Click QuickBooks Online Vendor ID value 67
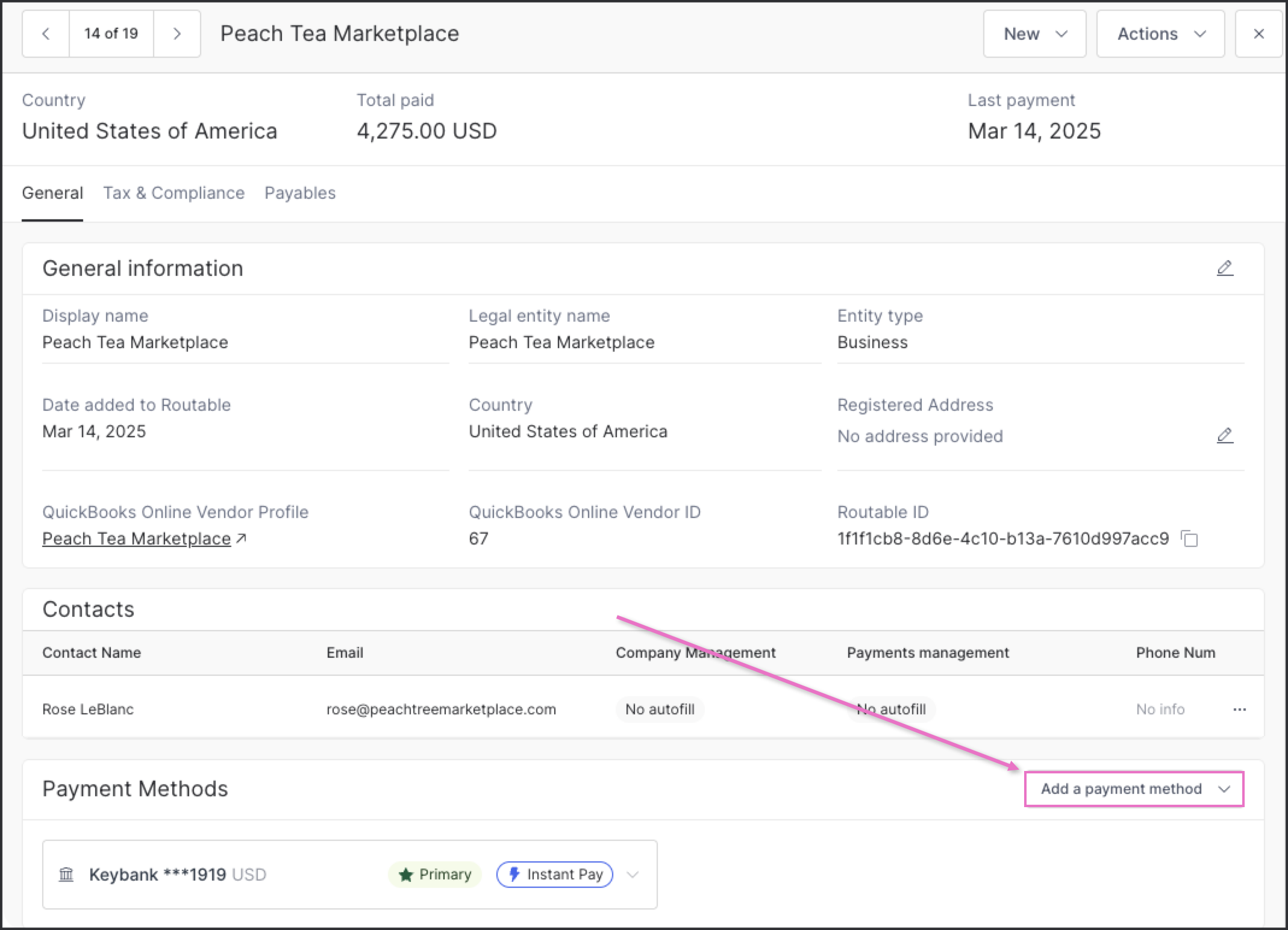The width and height of the screenshot is (1288, 930). 478,538
